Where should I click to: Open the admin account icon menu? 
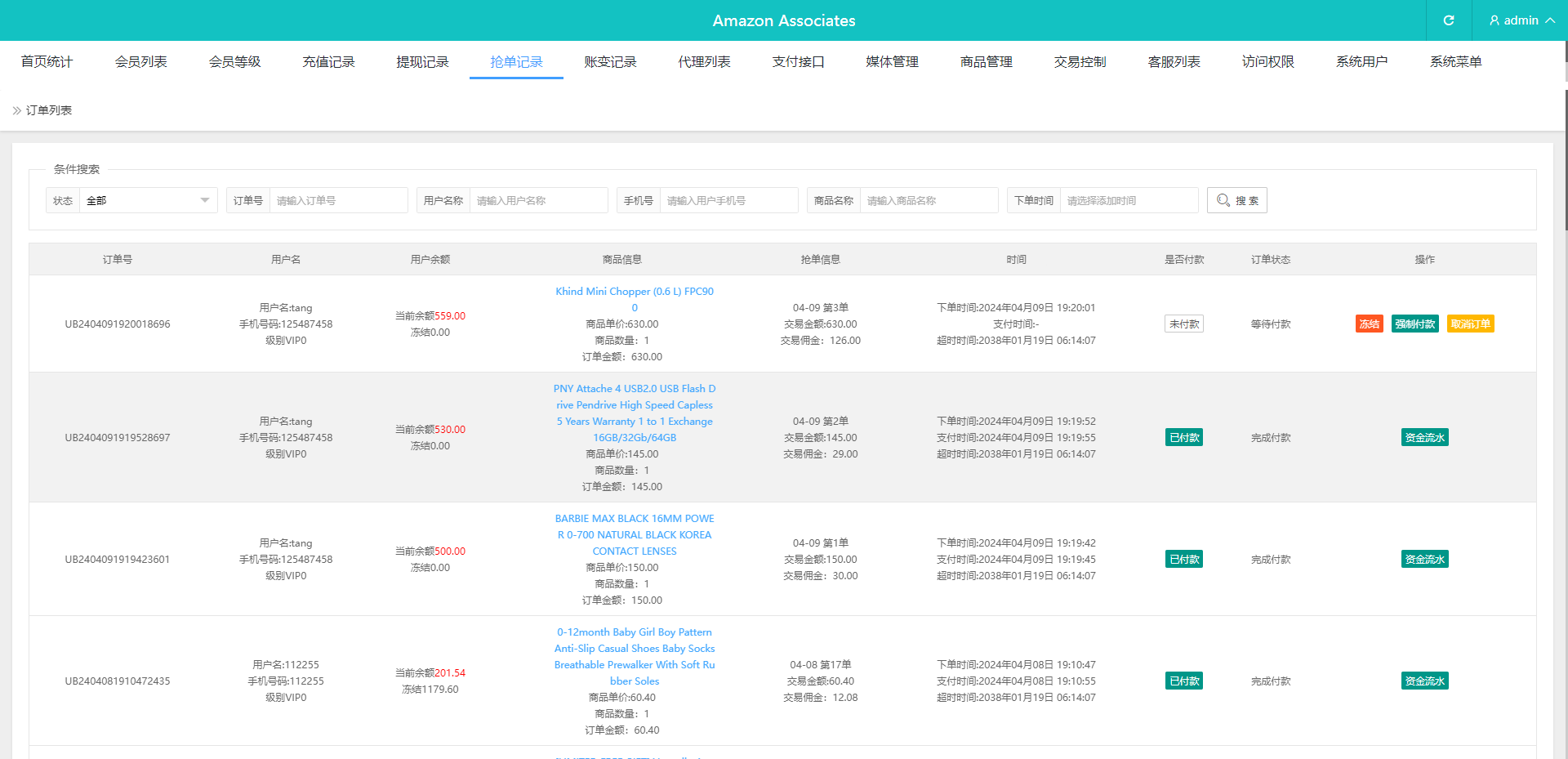(1494, 20)
